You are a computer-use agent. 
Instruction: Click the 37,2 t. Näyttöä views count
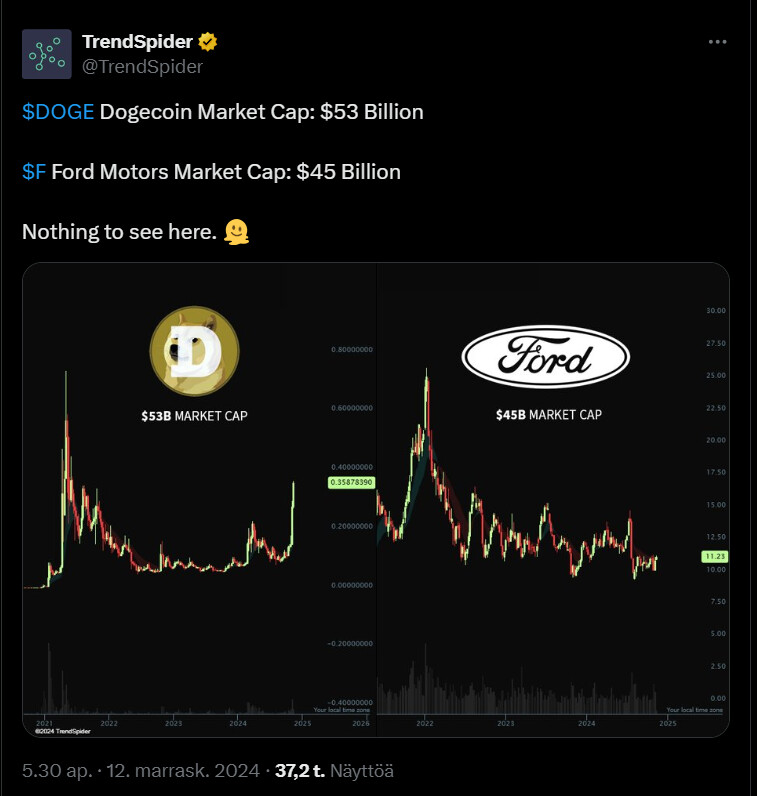pos(334,771)
